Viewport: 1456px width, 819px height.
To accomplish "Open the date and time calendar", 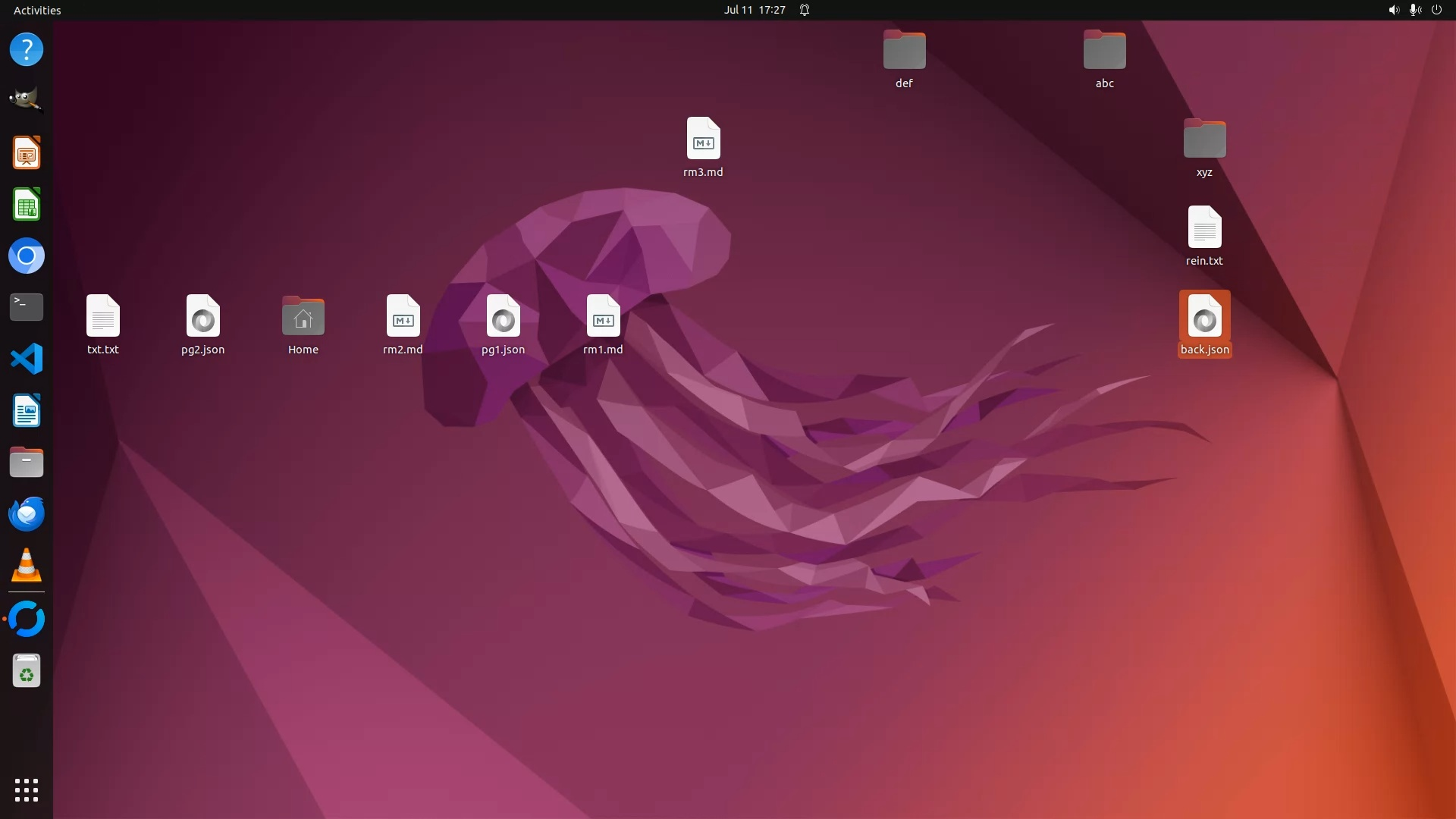I will [x=754, y=10].
